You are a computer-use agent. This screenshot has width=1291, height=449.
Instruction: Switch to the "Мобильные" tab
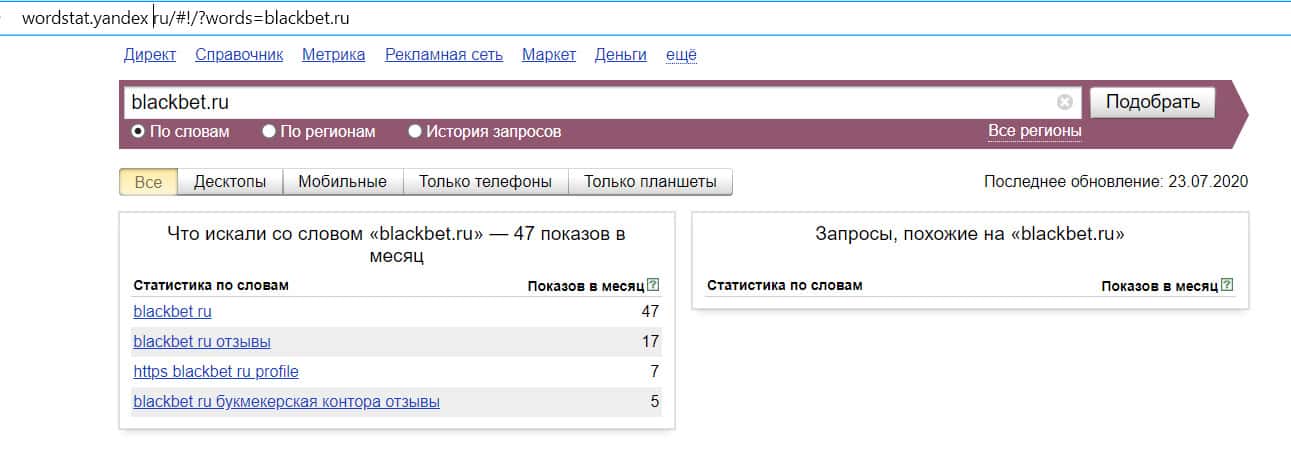(x=342, y=182)
